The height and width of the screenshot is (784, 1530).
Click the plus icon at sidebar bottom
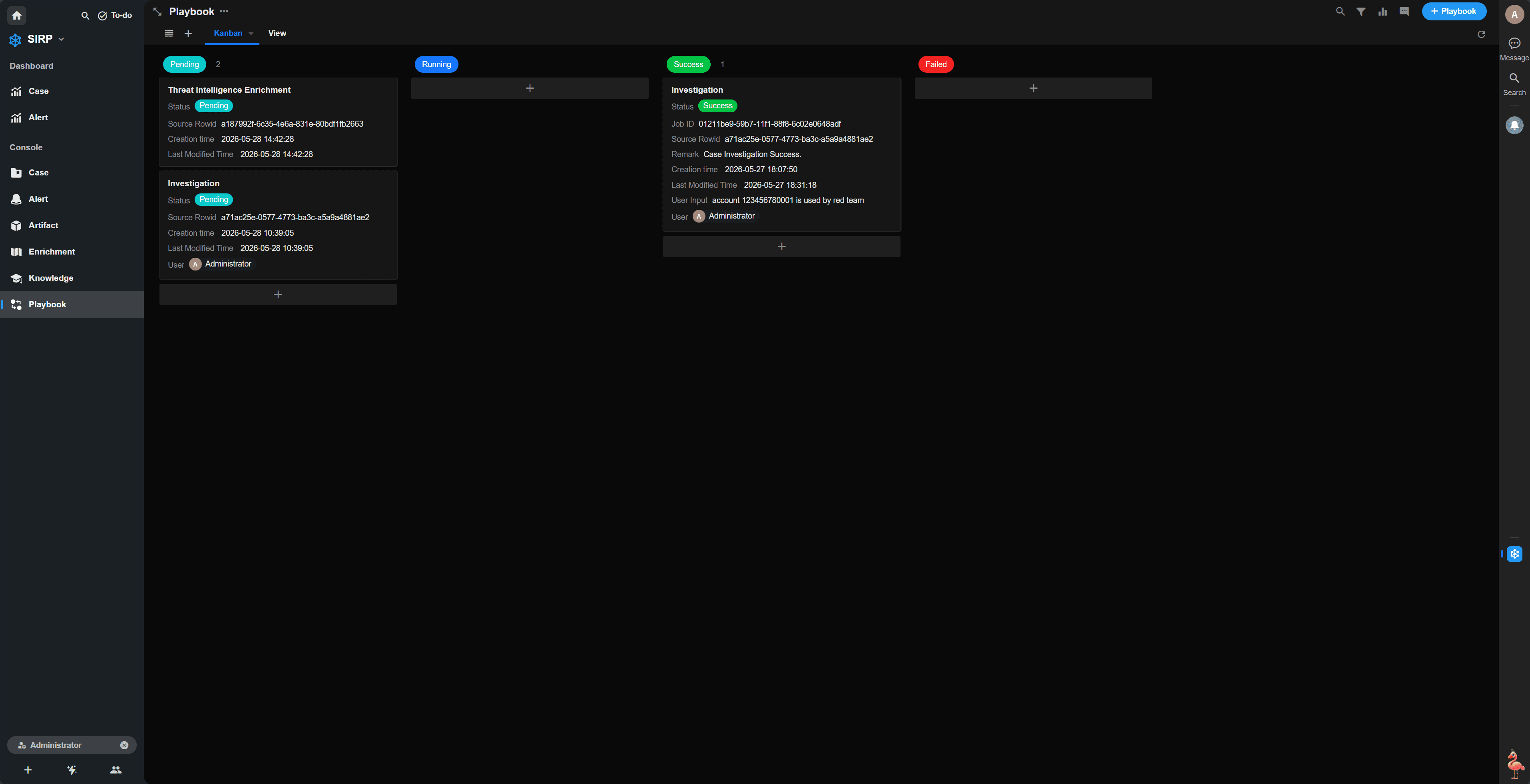click(28, 770)
